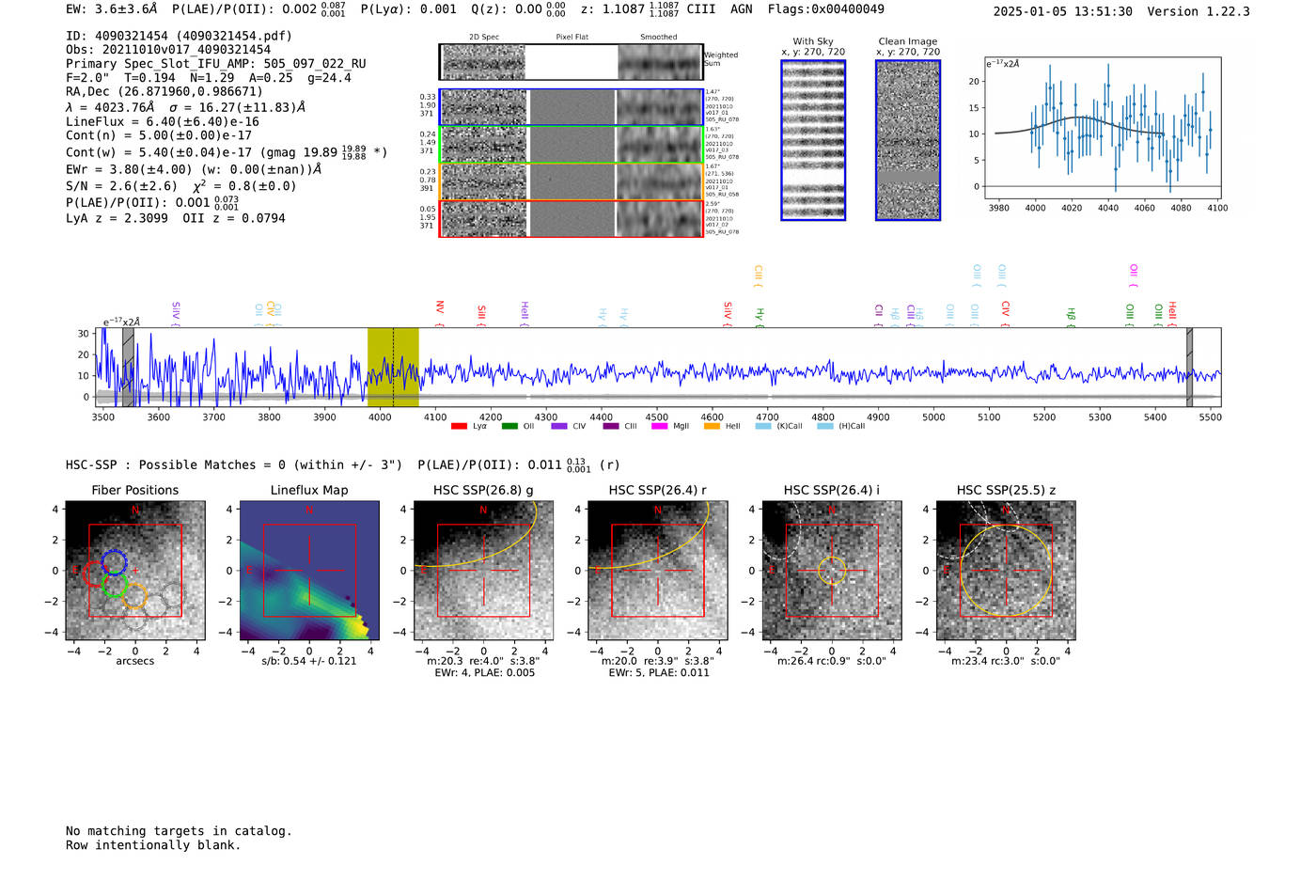Click the 'EWr: 4, PLAE: 0.005' caption
Screen dimensions: 1316x896
pyautogui.click(x=485, y=672)
